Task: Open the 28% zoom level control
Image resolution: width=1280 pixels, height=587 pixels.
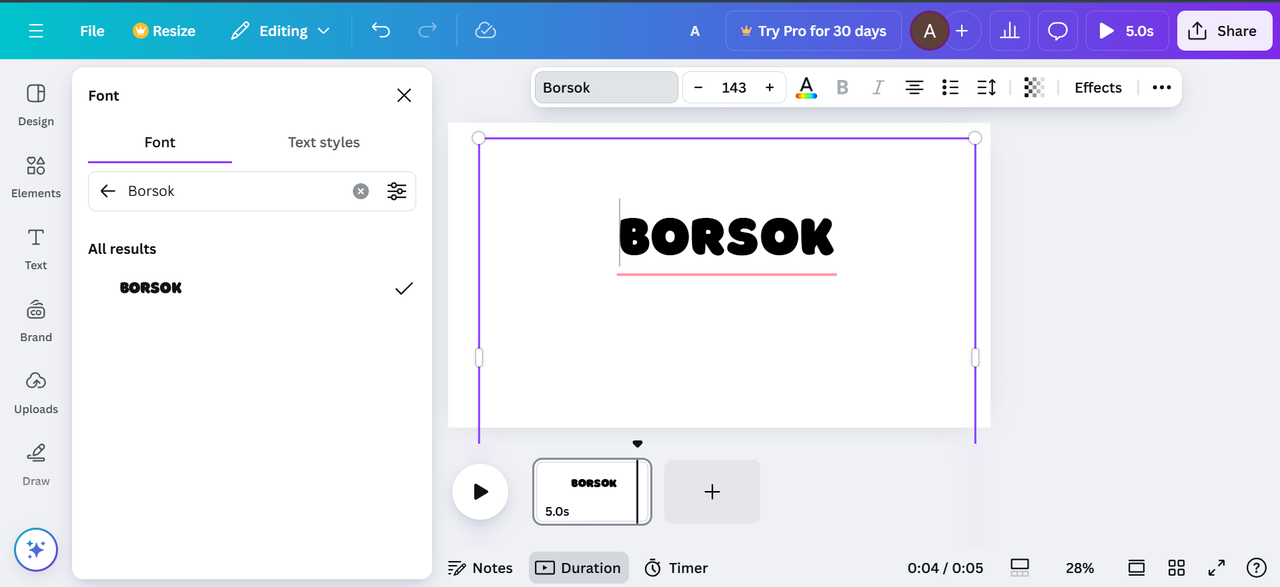Action: [x=1080, y=568]
